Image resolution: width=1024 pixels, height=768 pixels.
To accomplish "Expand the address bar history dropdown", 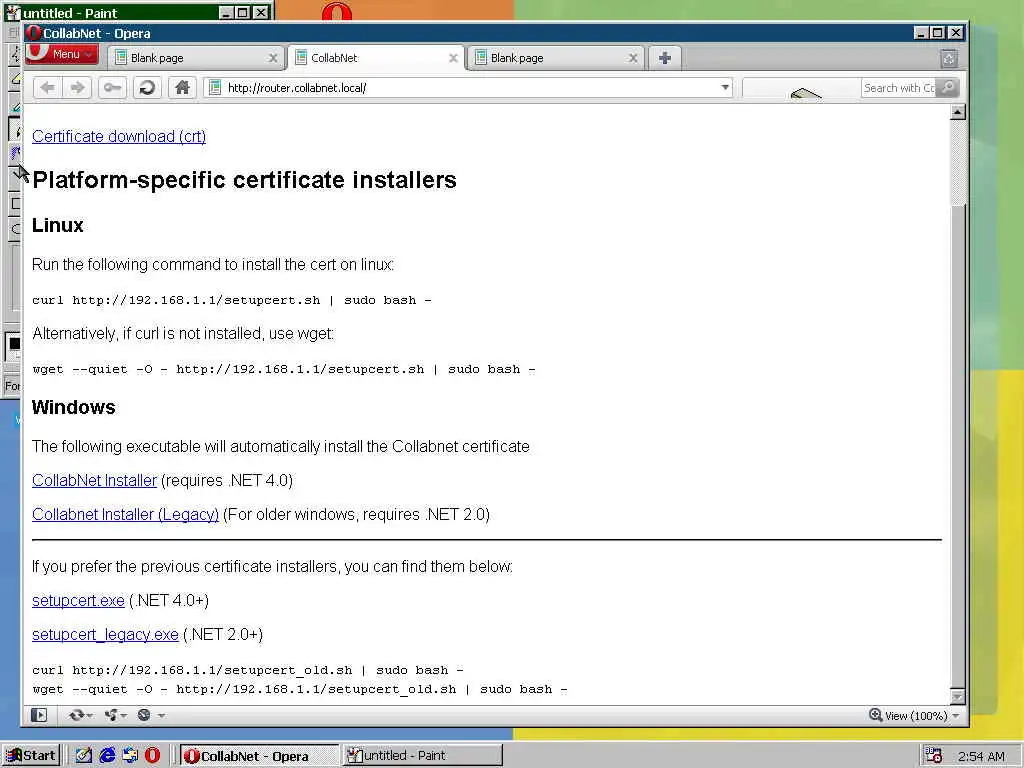I will 725,88.
